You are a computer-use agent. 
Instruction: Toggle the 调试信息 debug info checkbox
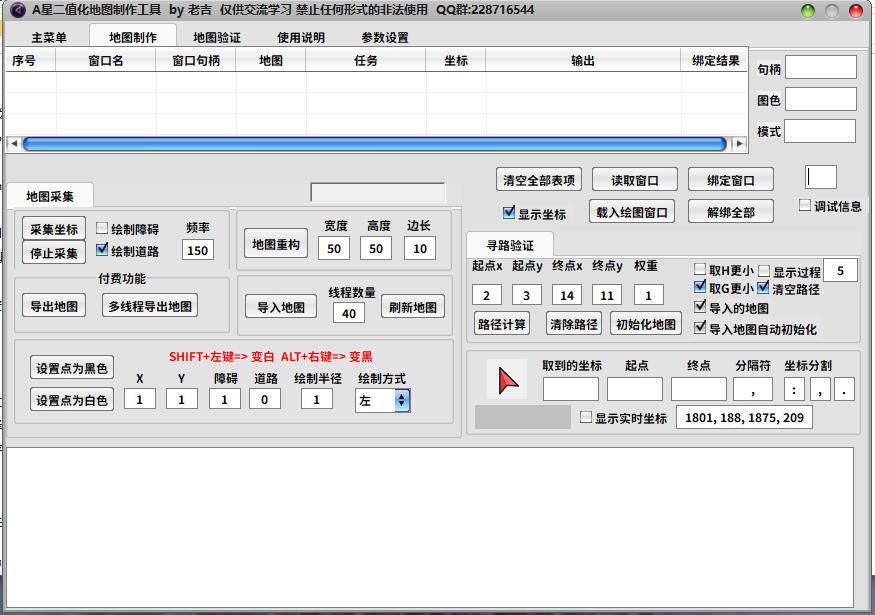pyautogui.click(x=803, y=204)
